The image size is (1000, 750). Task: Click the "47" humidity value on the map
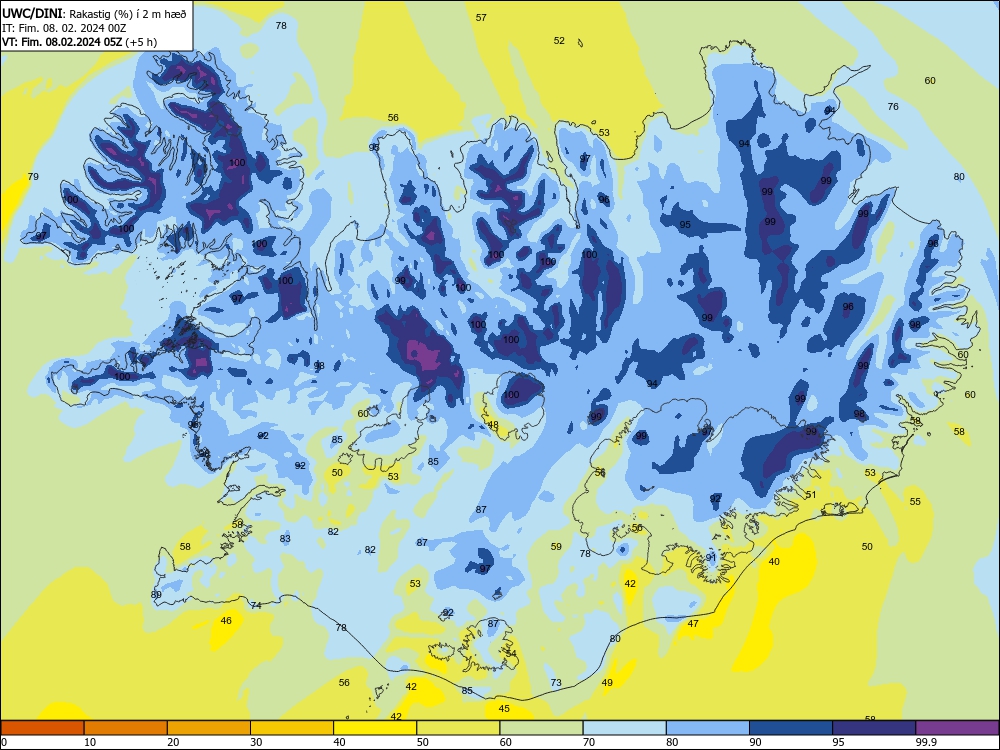pos(693,624)
